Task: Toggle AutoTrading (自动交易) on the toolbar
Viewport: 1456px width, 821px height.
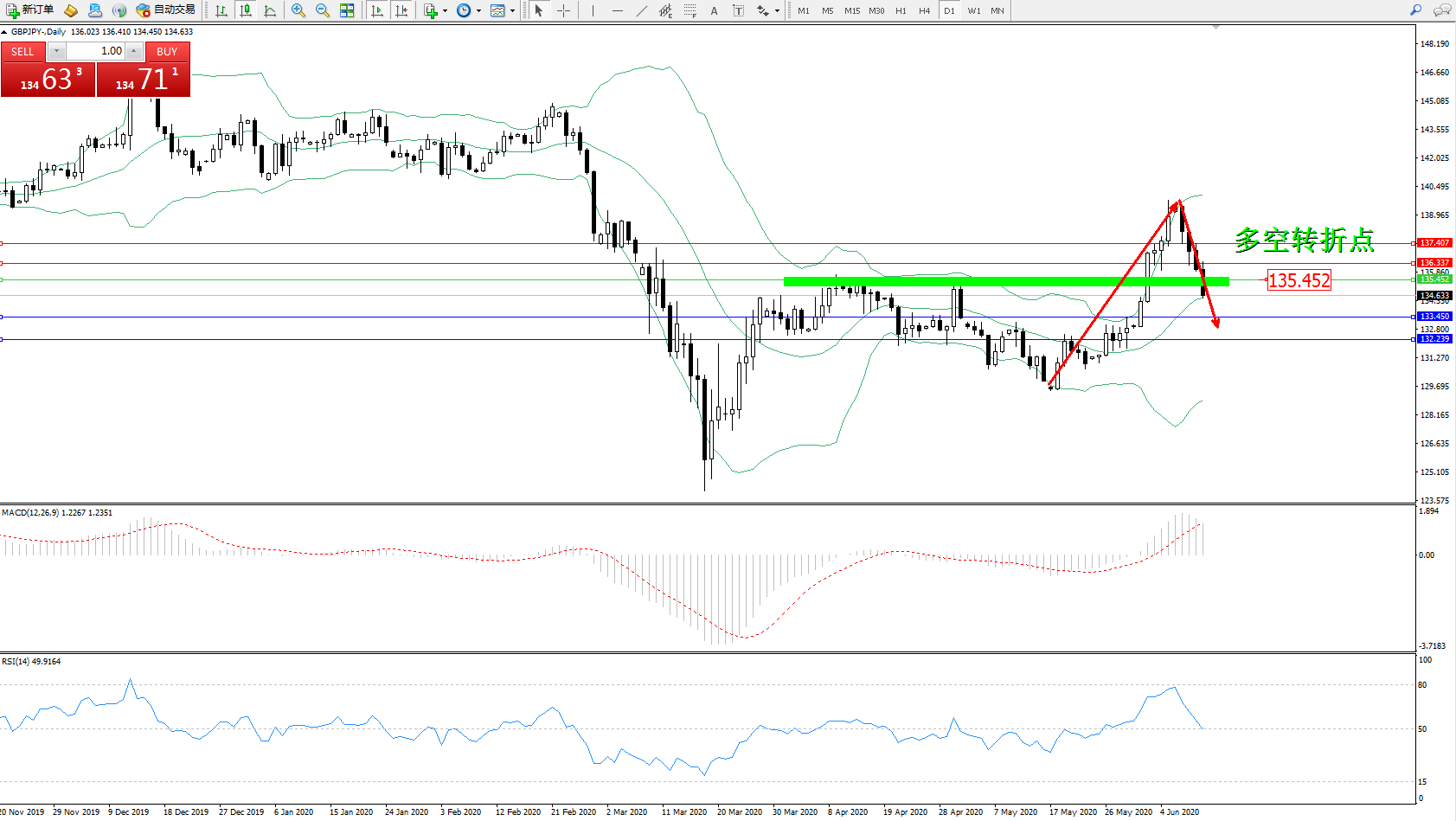Action: 166,10
